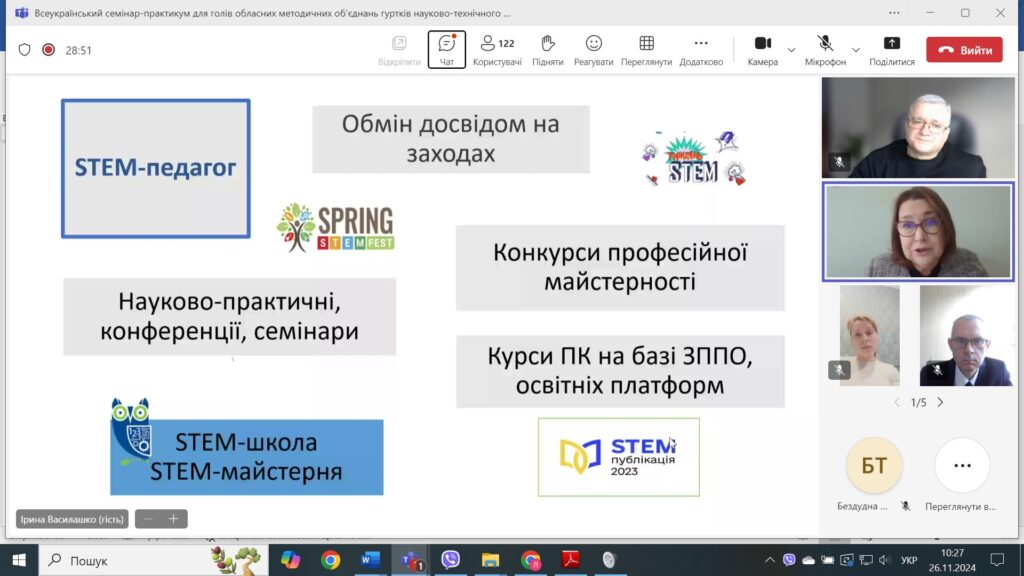Screen dimensions: 1024x576
Task: Click the БТ participant avatar
Action: [874, 466]
